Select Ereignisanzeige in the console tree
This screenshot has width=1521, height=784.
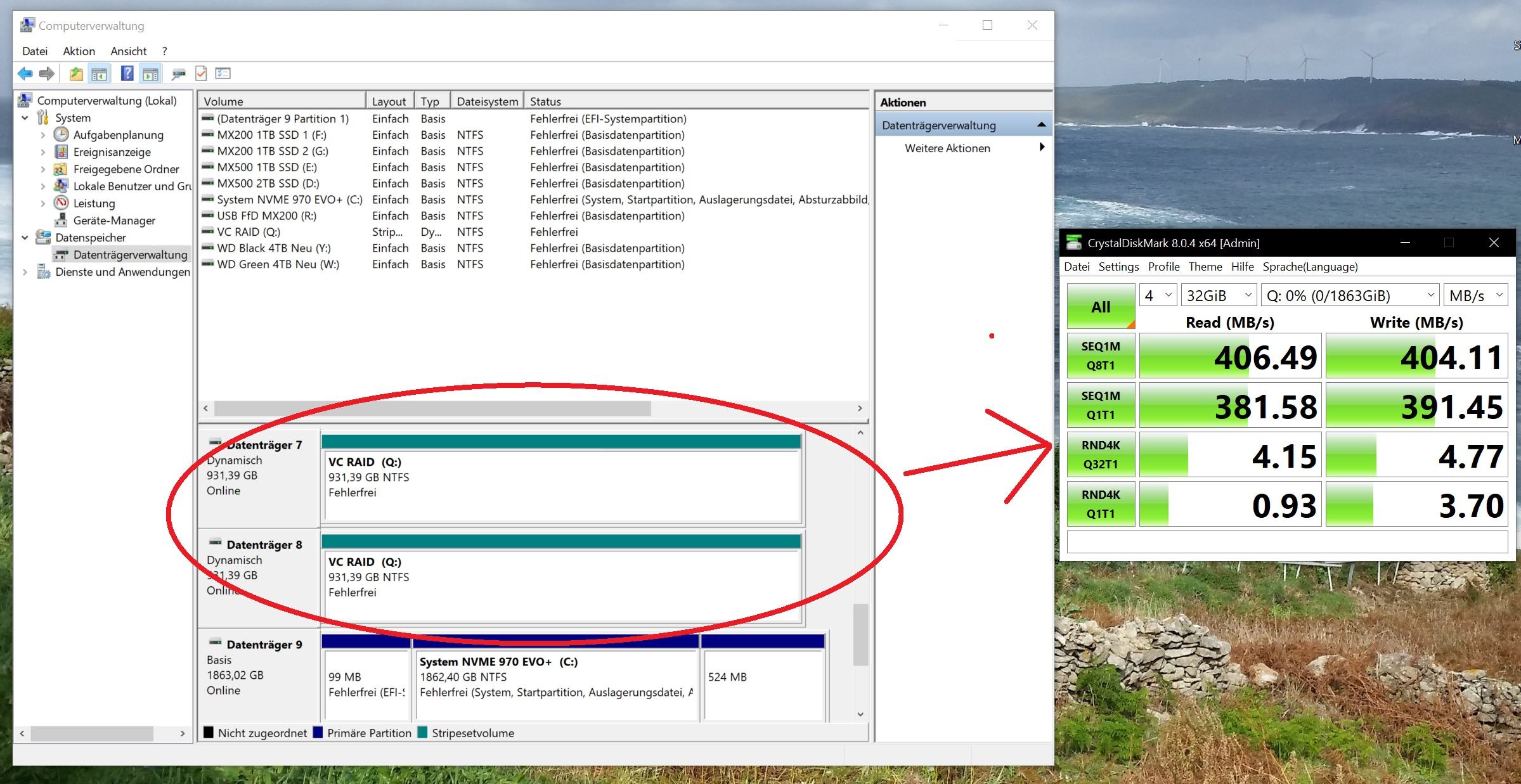[x=112, y=152]
